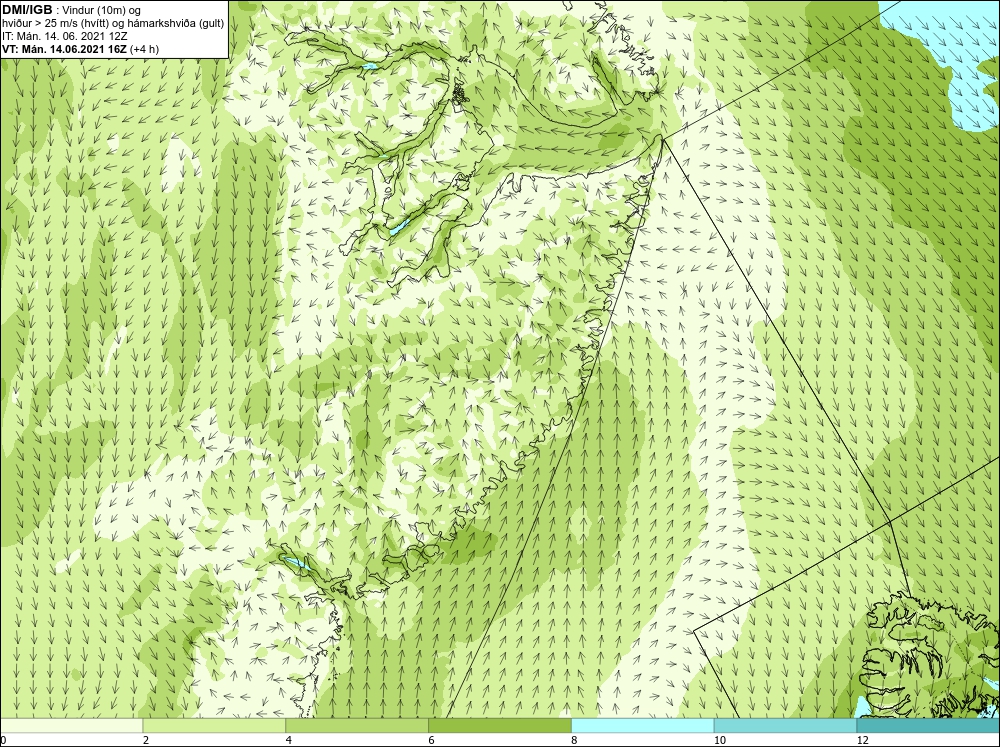Click the legend scale label '12'

(863, 740)
